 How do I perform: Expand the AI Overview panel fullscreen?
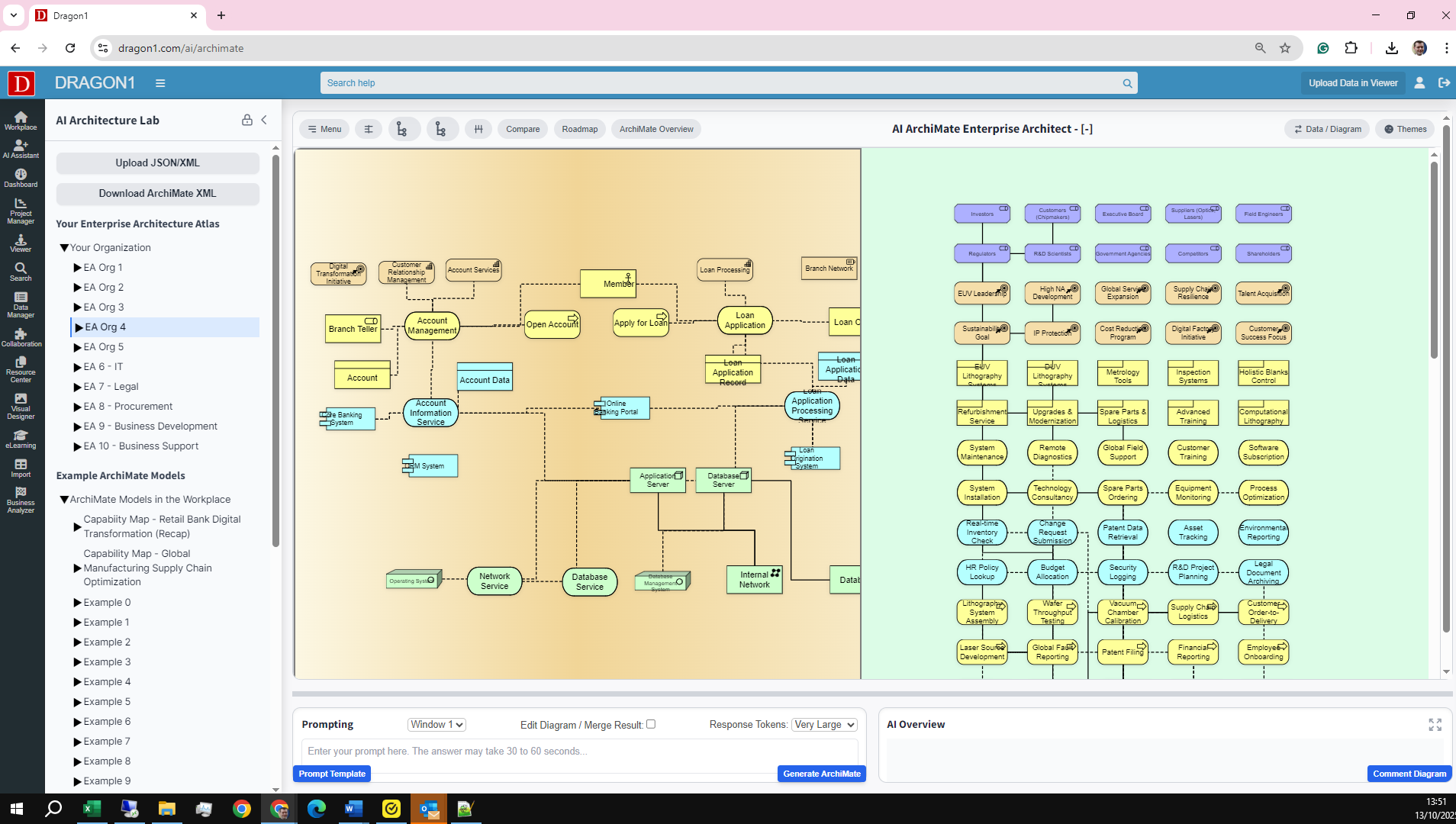1435,725
